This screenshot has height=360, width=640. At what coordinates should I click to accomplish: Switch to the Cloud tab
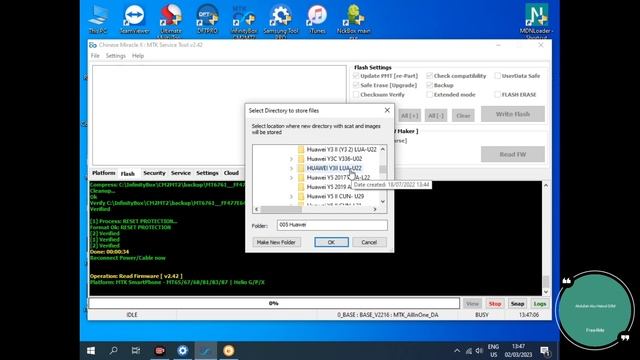click(x=231, y=173)
